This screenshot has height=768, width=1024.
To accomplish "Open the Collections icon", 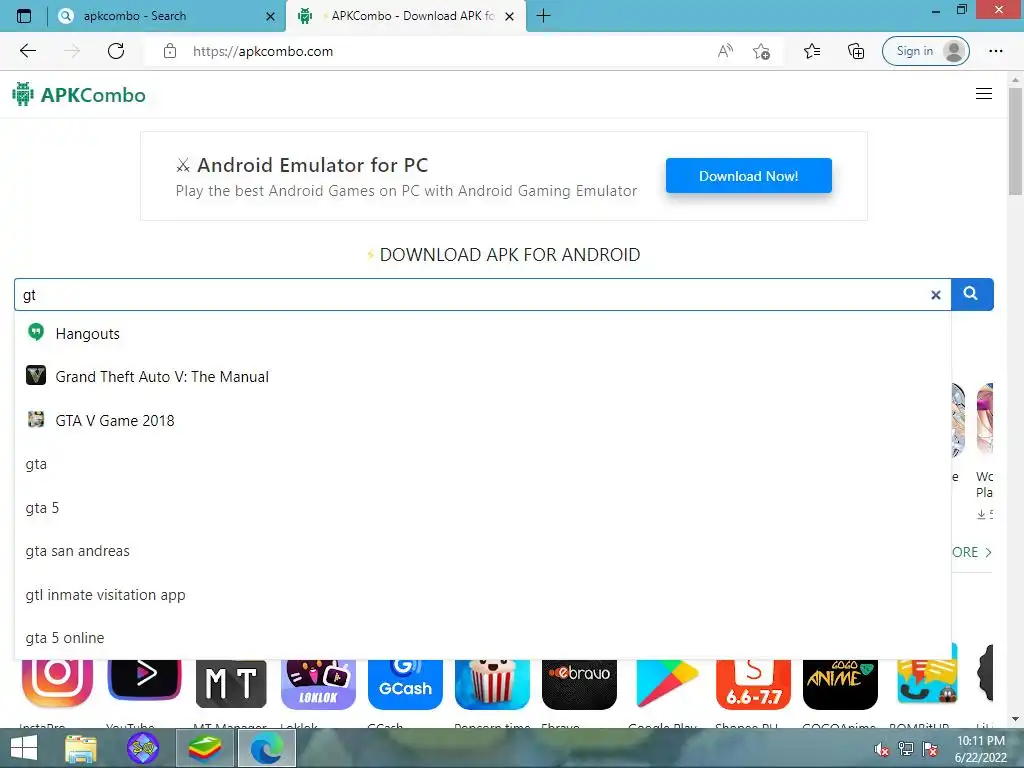I will [x=856, y=51].
